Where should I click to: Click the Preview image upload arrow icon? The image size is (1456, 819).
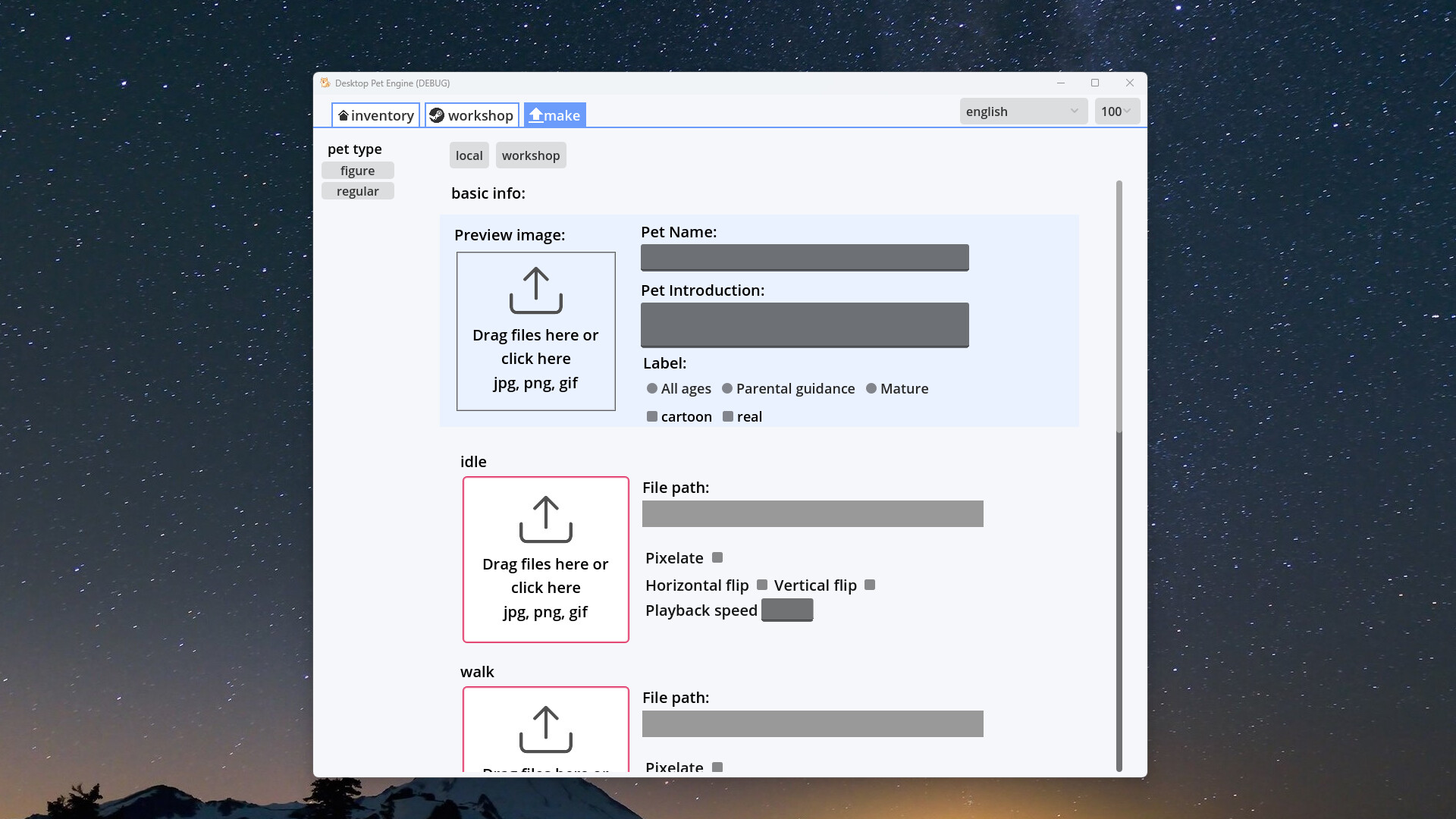(x=535, y=290)
